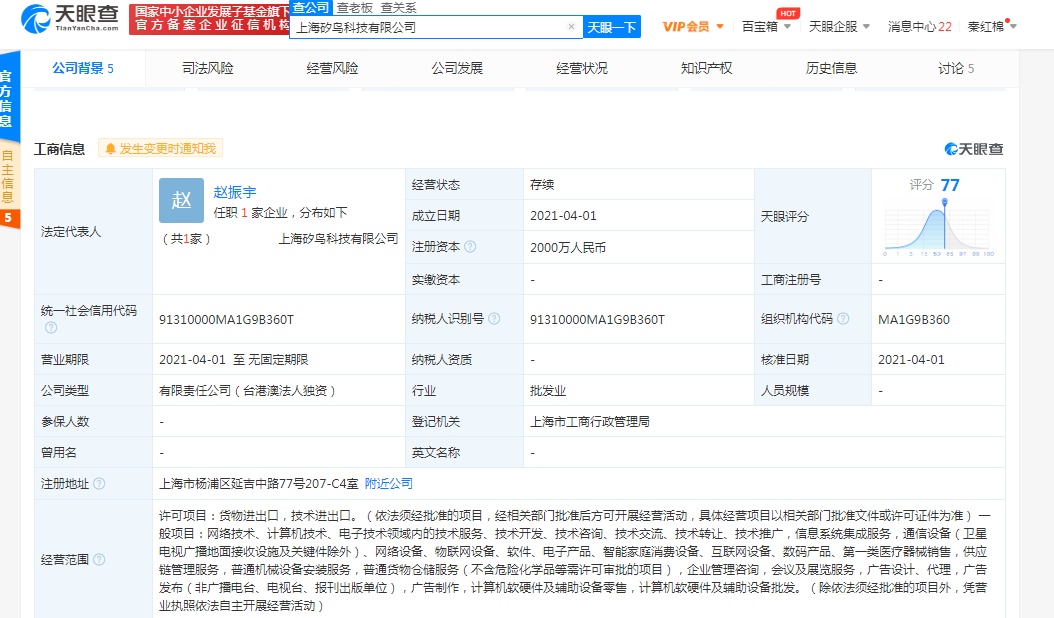The width and height of the screenshot is (1054, 618).
Task: Select the 查公司 search tab
Action: [x=311, y=7]
